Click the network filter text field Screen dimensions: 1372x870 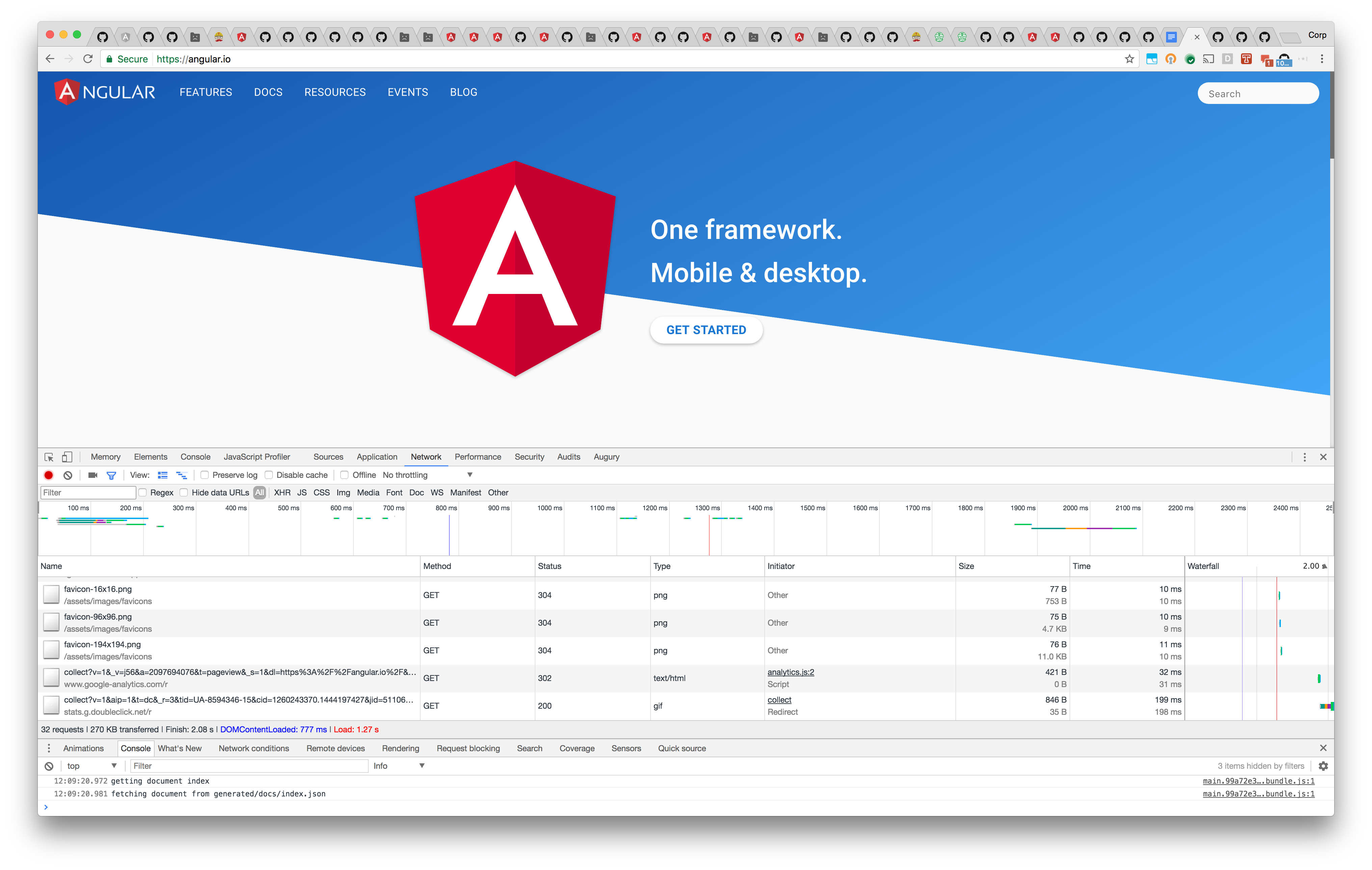point(87,492)
